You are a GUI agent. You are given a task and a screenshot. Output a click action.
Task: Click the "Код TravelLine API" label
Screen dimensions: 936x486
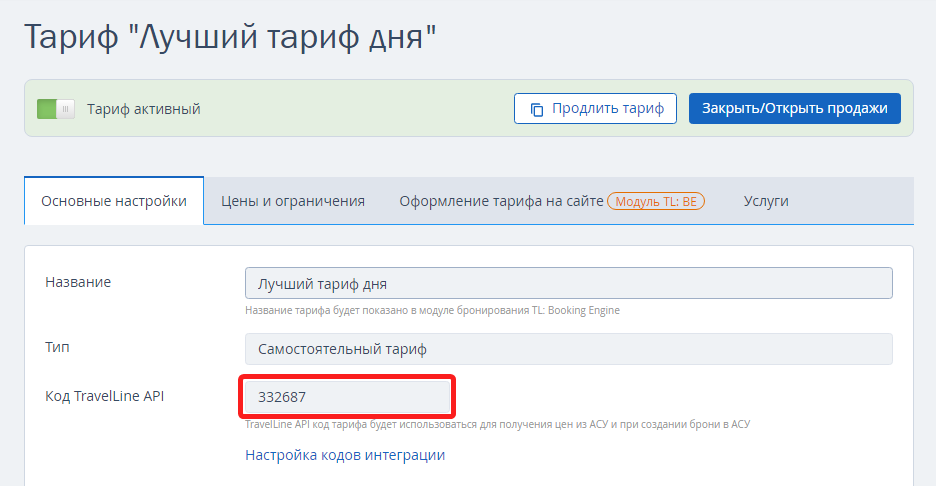pyautogui.click(x=104, y=396)
